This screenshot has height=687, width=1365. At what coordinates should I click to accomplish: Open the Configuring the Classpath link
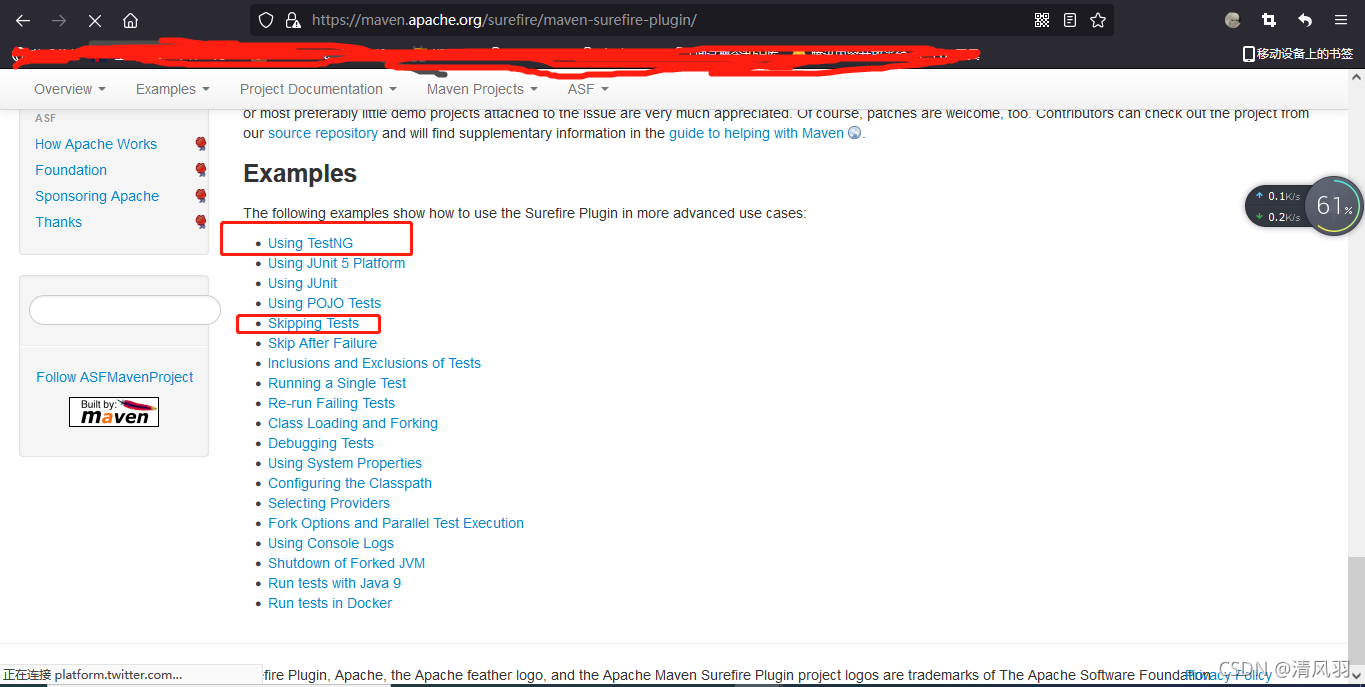[x=350, y=483]
